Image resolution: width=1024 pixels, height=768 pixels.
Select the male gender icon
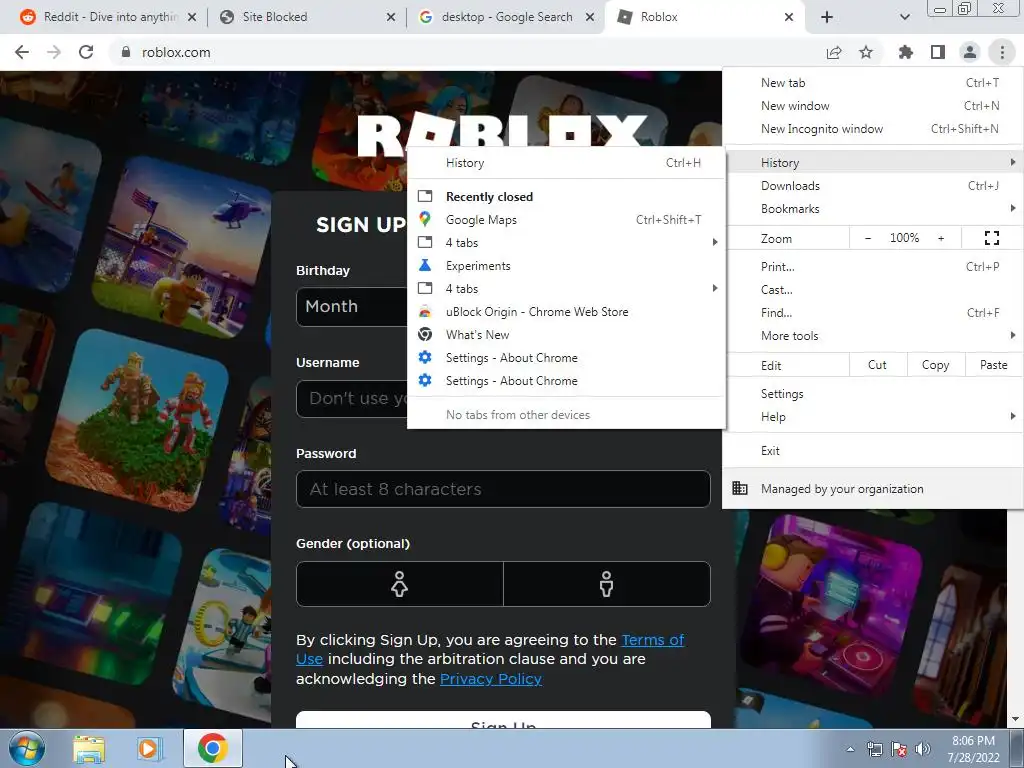click(x=607, y=584)
